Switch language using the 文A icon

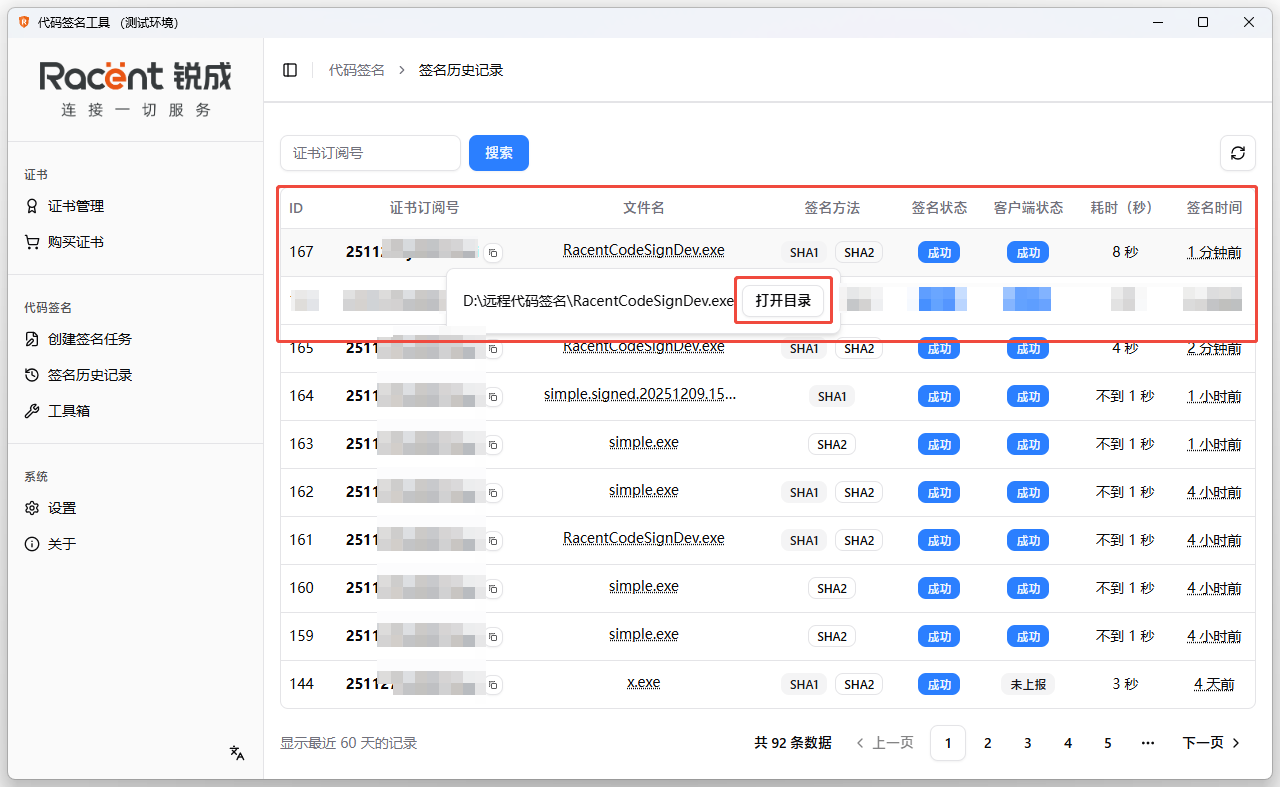click(236, 753)
